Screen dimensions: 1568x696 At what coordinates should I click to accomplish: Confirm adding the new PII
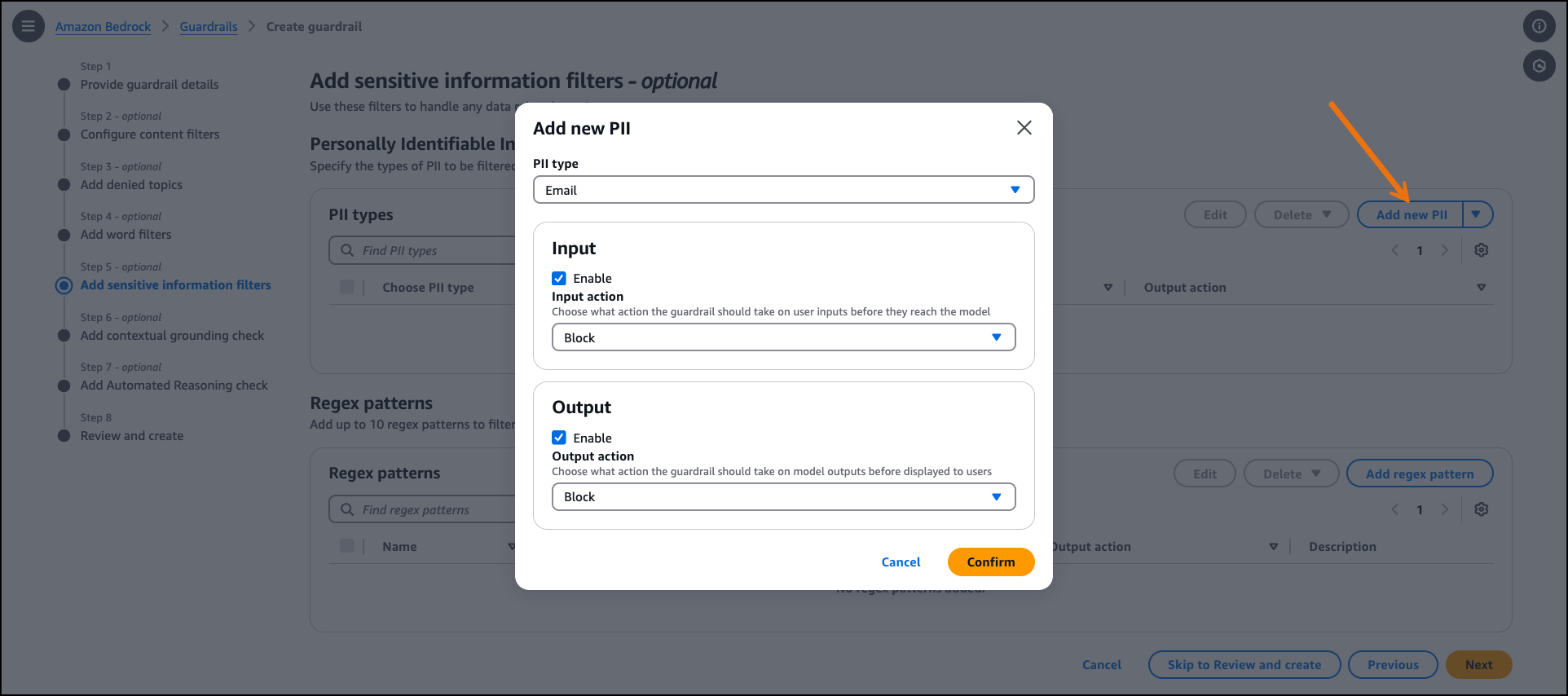point(990,562)
